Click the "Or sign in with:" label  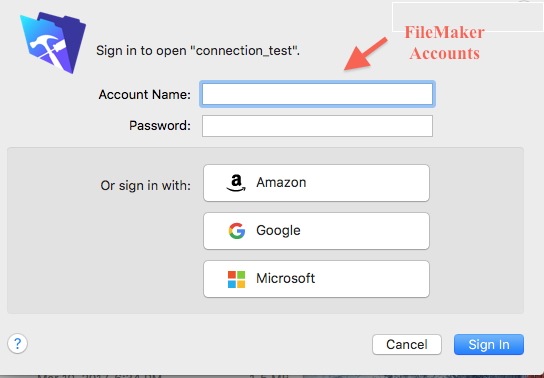(x=146, y=186)
